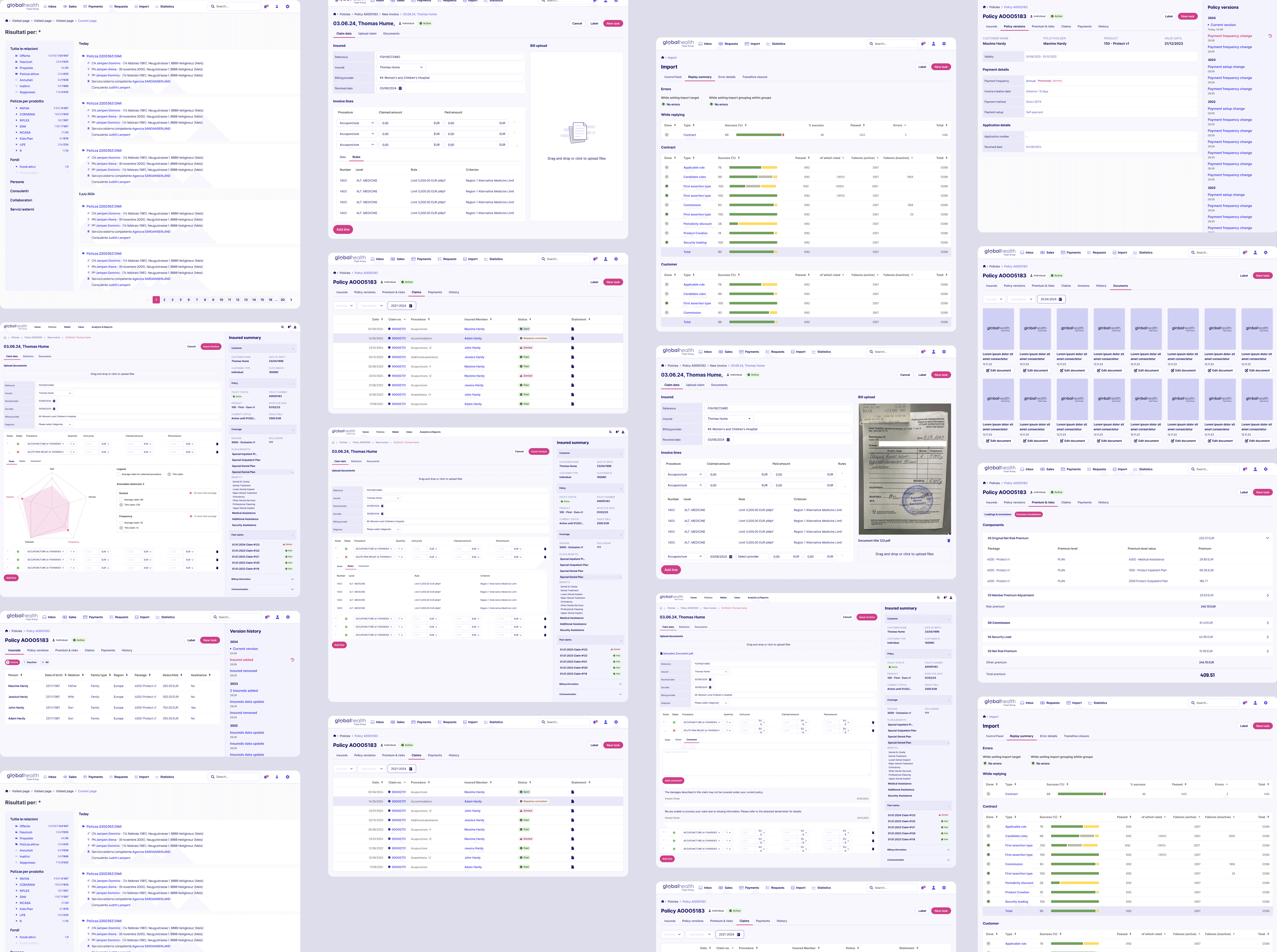This screenshot has width=1277, height=952.
Task: Click calendar icon in the 20.04.2024 date filter
Action: pyautogui.click(x=1060, y=299)
